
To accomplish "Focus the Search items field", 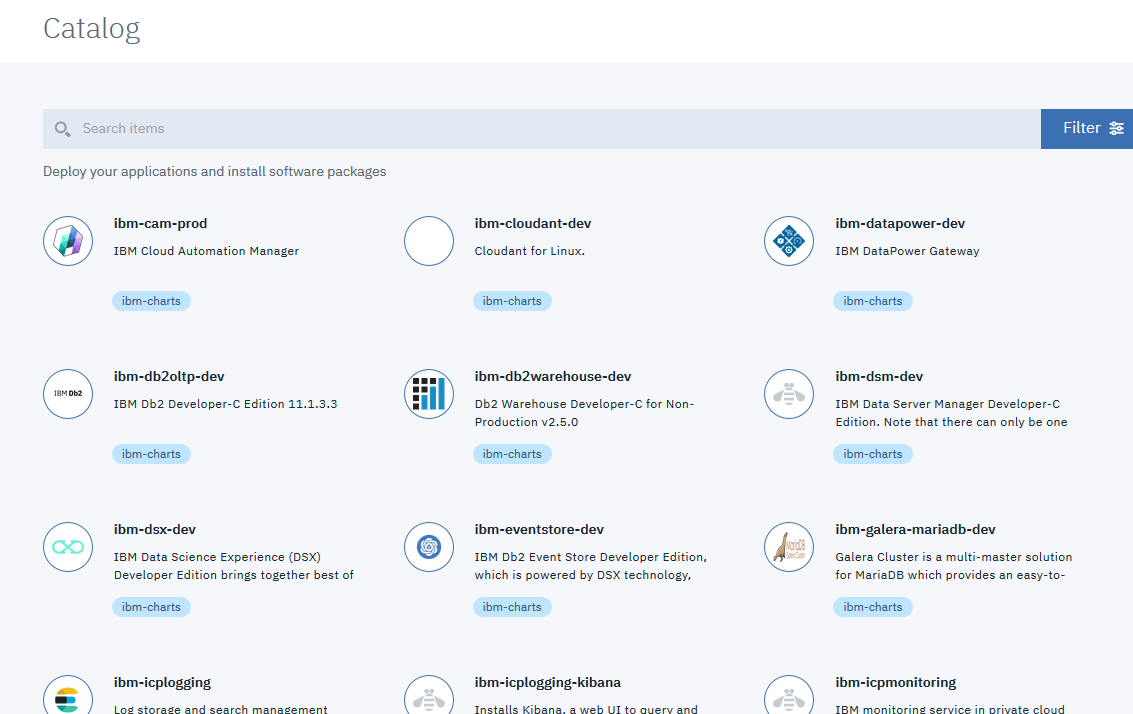I will coord(541,129).
